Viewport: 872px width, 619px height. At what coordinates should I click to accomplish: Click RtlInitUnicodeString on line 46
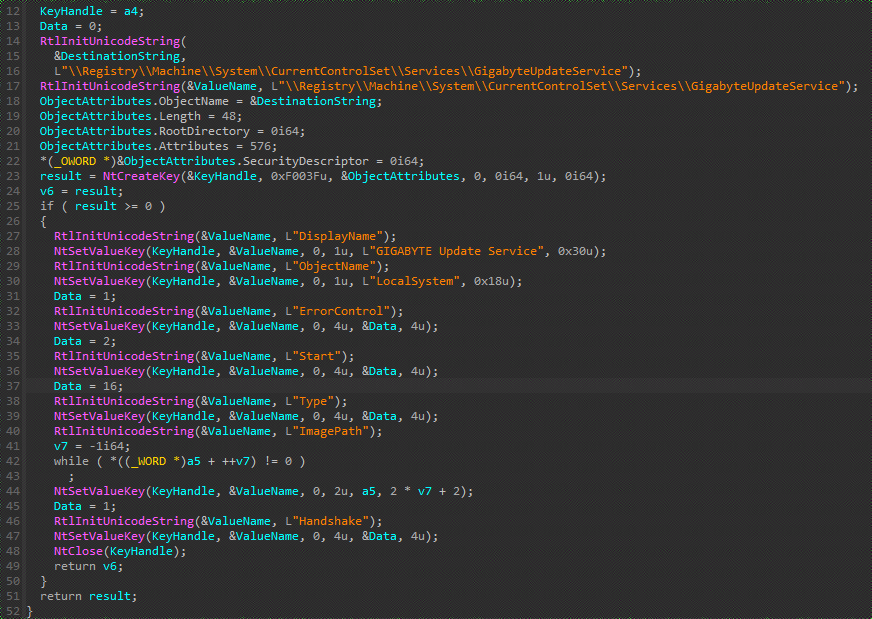tap(124, 522)
